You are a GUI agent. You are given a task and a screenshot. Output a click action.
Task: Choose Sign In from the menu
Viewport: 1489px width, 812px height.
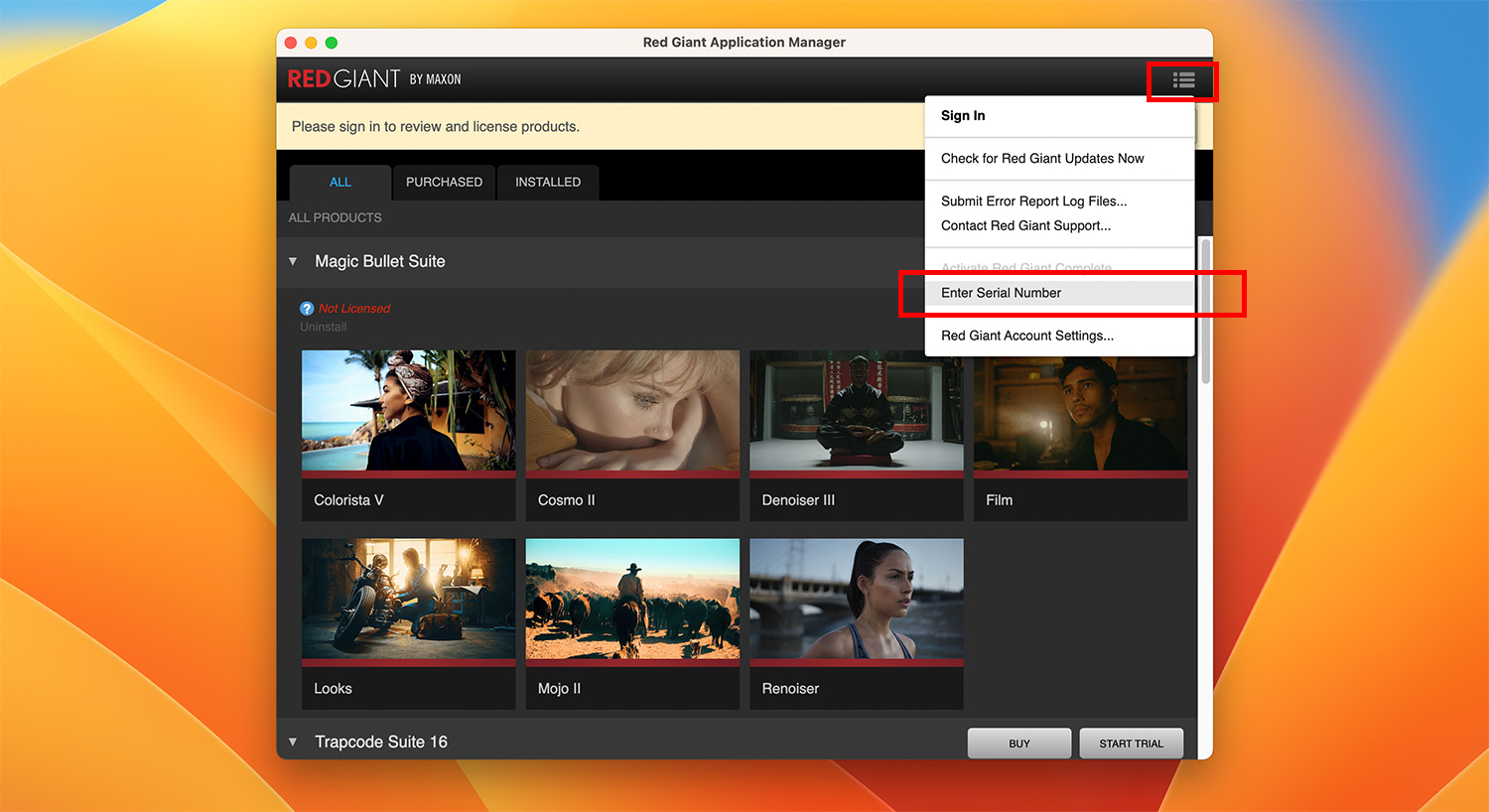(963, 116)
